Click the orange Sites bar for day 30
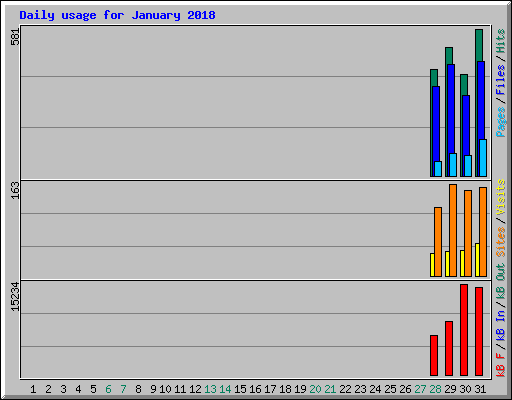The width and height of the screenshot is (512, 400). point(468,233)
